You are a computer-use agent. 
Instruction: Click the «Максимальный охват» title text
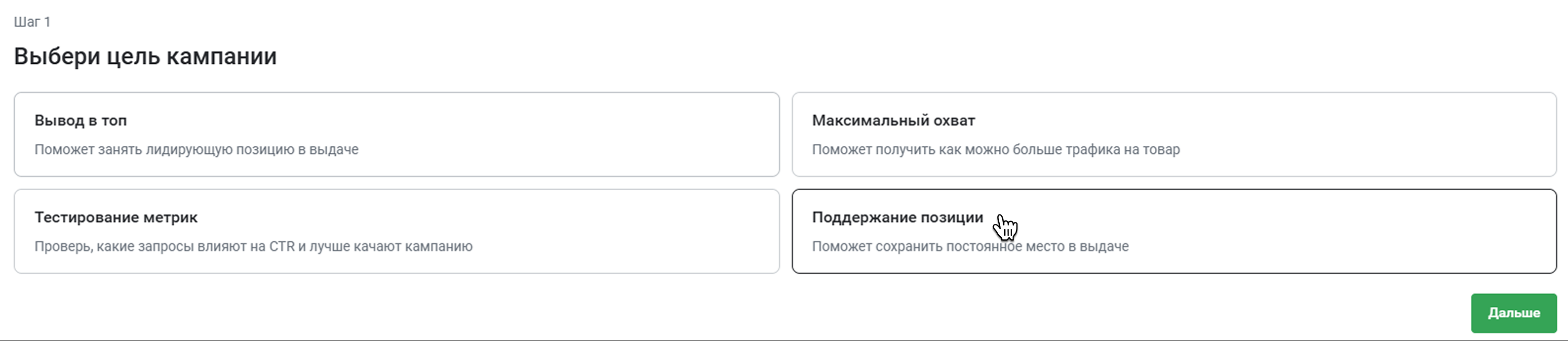click(x=893, y=121)
